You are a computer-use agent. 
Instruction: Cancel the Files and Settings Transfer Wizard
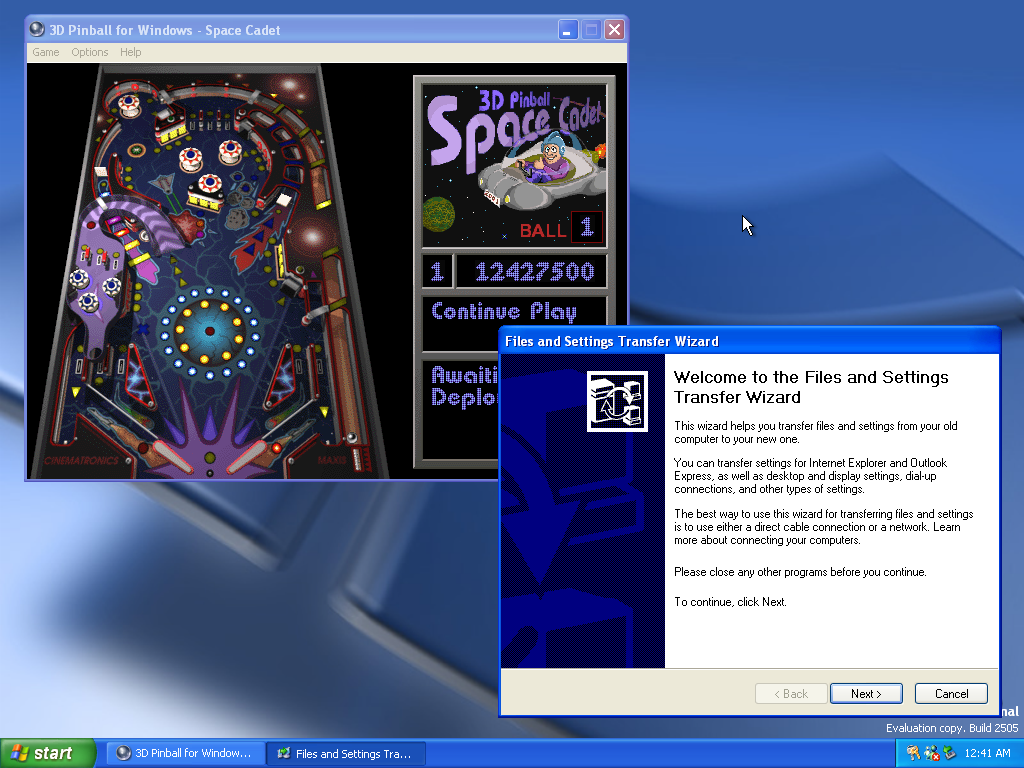tap(951, 694)
